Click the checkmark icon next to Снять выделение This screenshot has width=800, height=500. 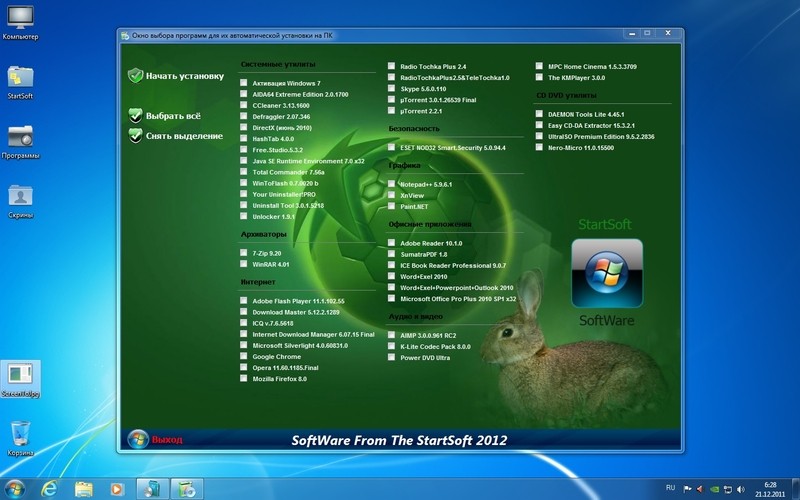(x=135, y=136)
